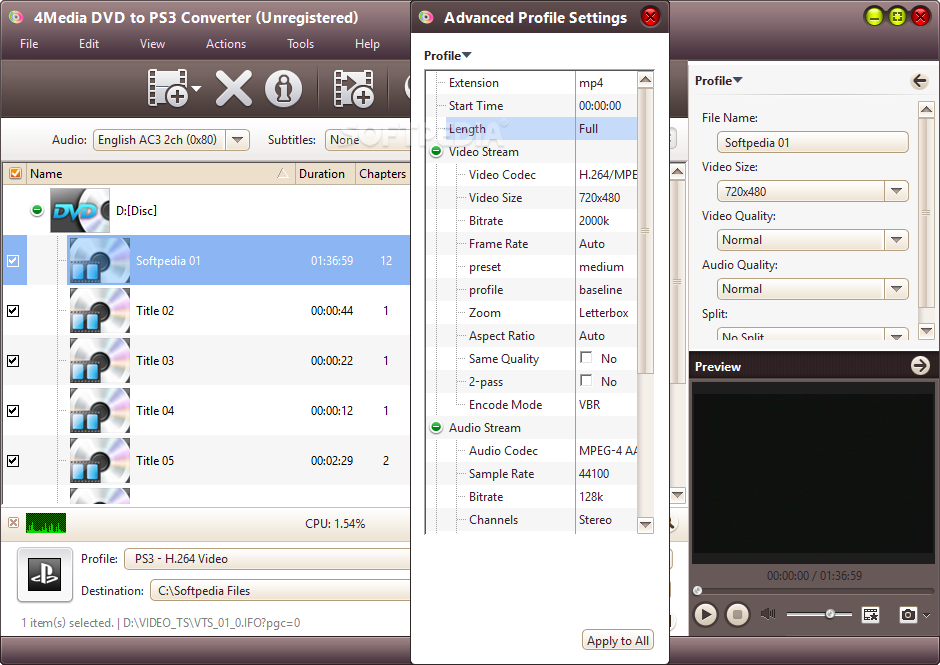Open the Edit menu
Viewport: 940px width, 665px height.
[89, 44]
